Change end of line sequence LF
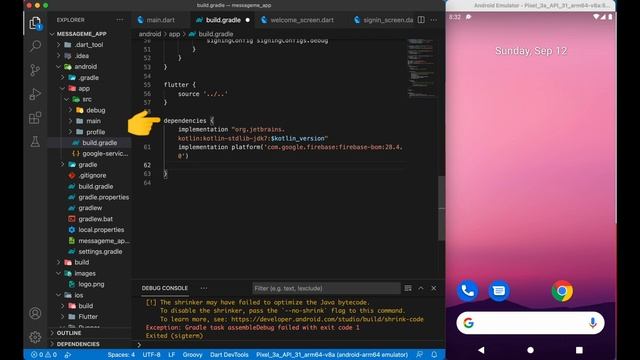The image size is (640, 360). [171, 355]
